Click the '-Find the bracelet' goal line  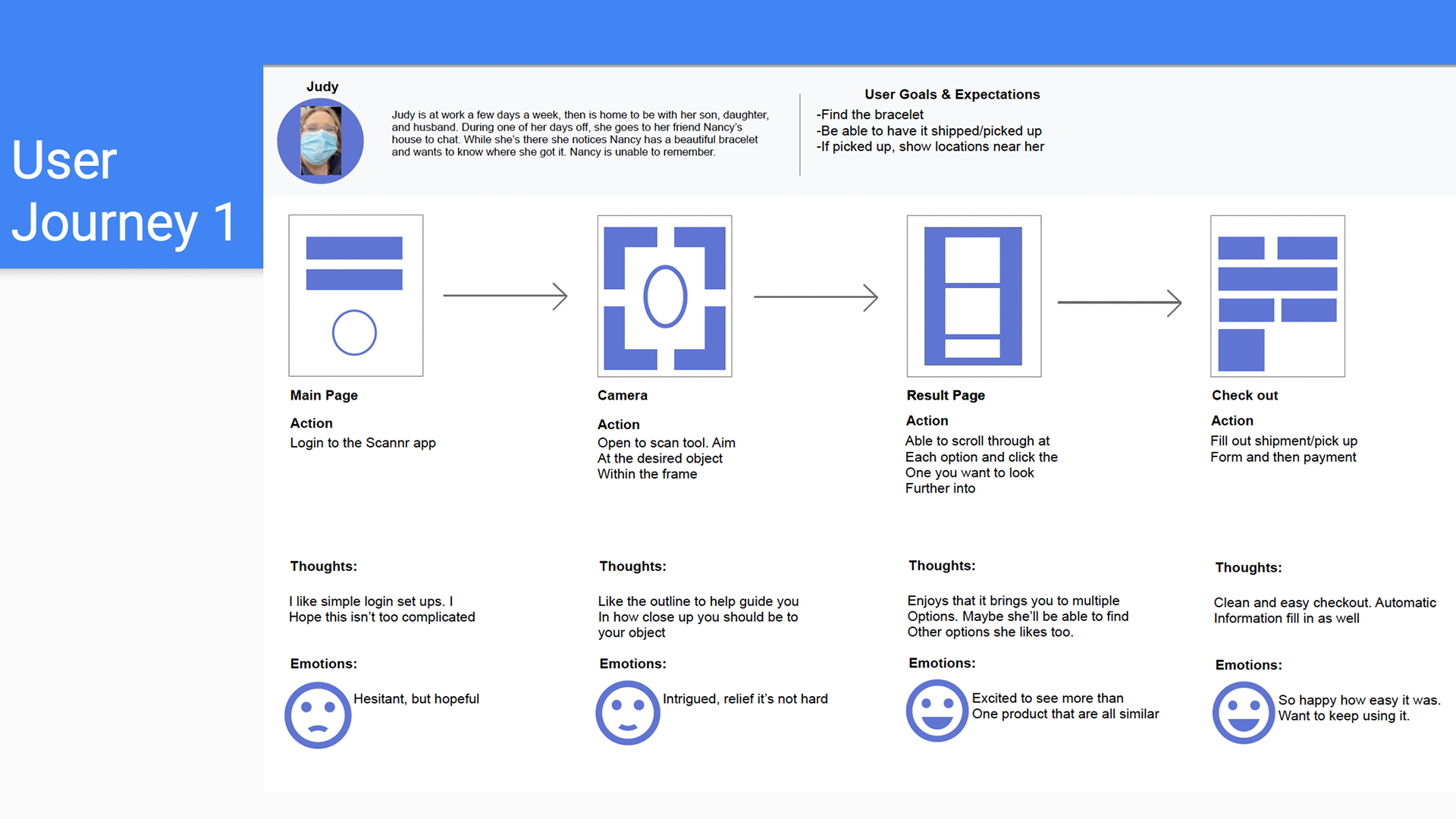click(870, 115)
